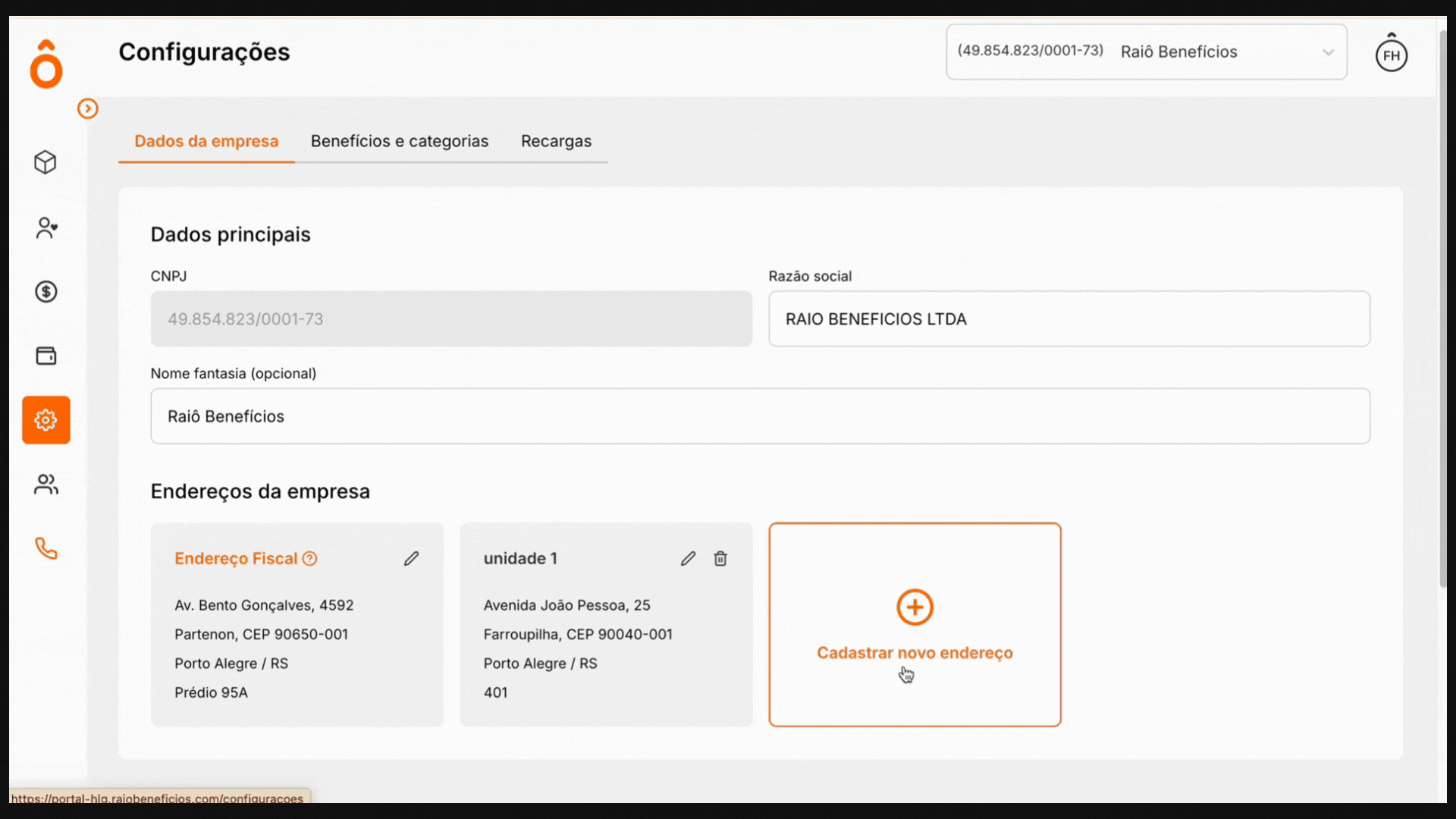Open the orders/products icon in sidebar
This screenshot has width=1456, height=819.
coord(45,162)
